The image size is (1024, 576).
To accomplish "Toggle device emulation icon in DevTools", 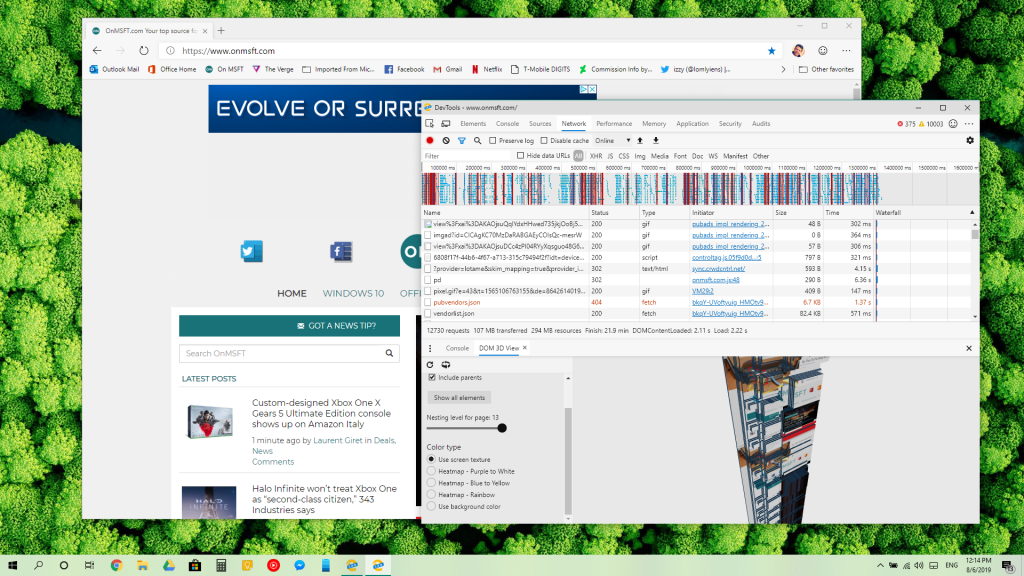I will point(445,124).
